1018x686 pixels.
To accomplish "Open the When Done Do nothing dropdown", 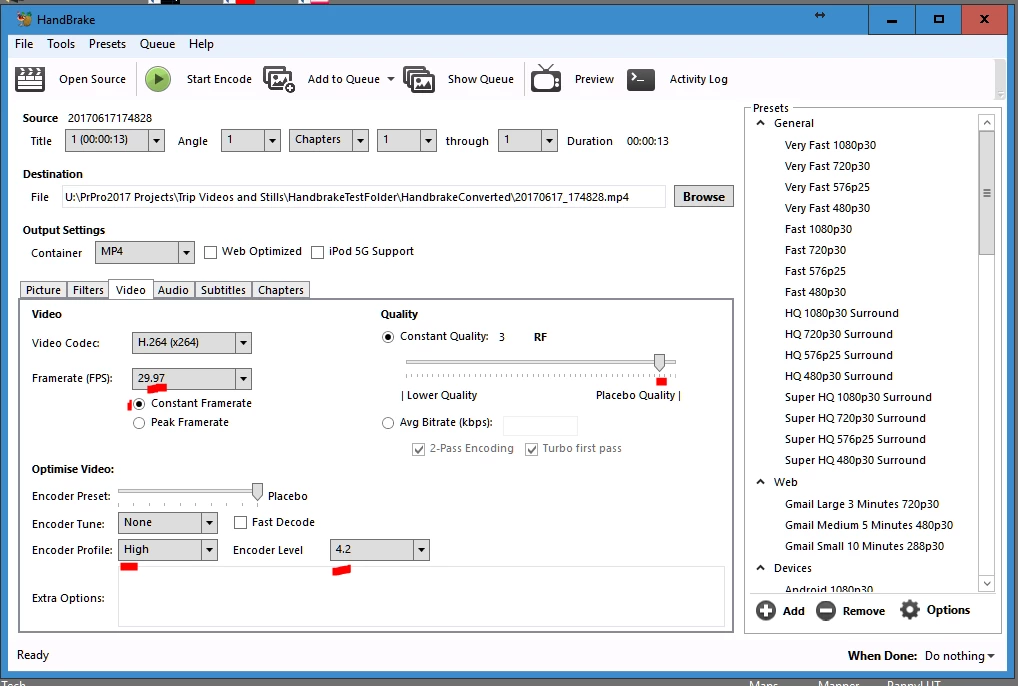I will [960, 656].
